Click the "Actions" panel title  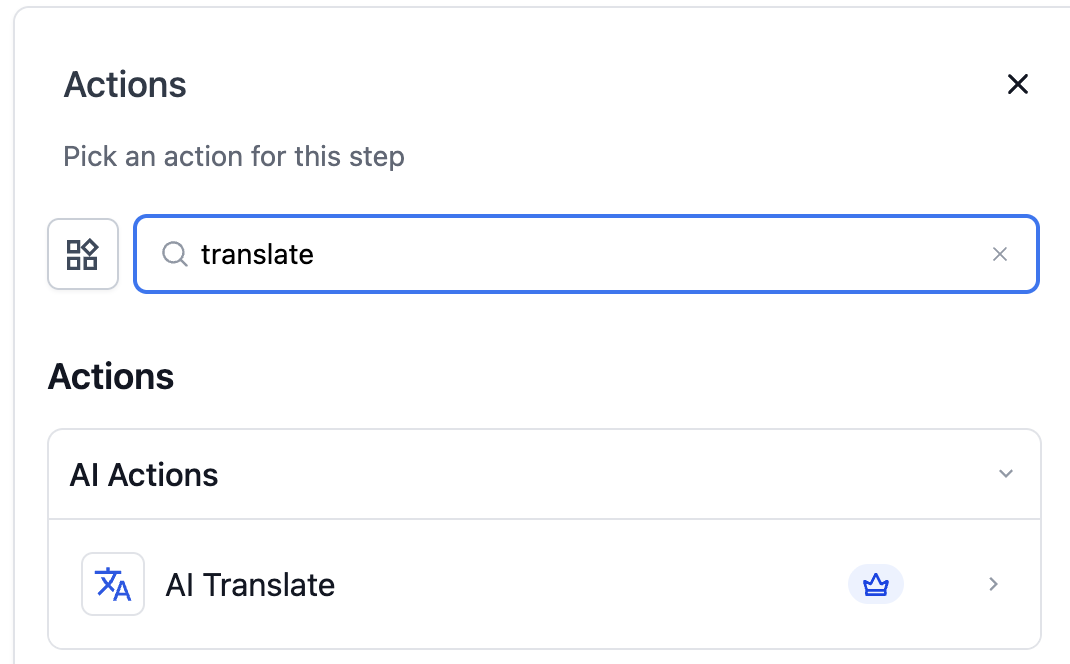[125, 85]
